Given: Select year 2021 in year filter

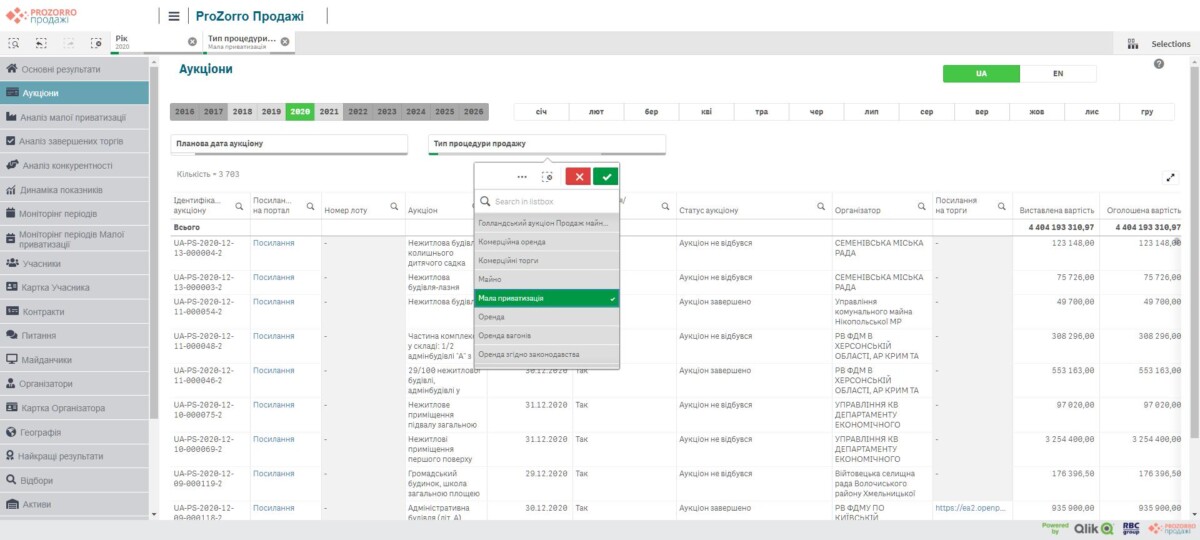Looking at the screenshot, I should pyautogui.click(x=329, y=112).
